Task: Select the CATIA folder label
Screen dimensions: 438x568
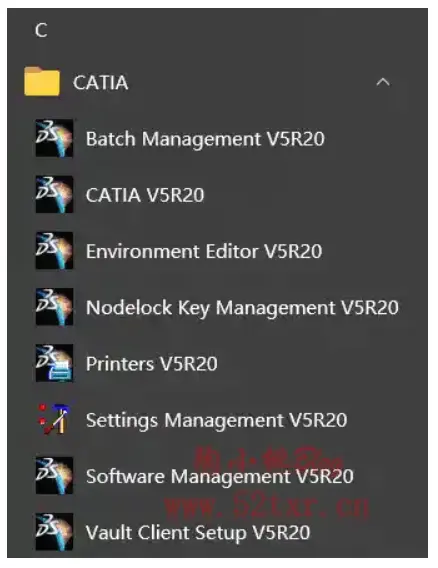Action: (100, 83)
